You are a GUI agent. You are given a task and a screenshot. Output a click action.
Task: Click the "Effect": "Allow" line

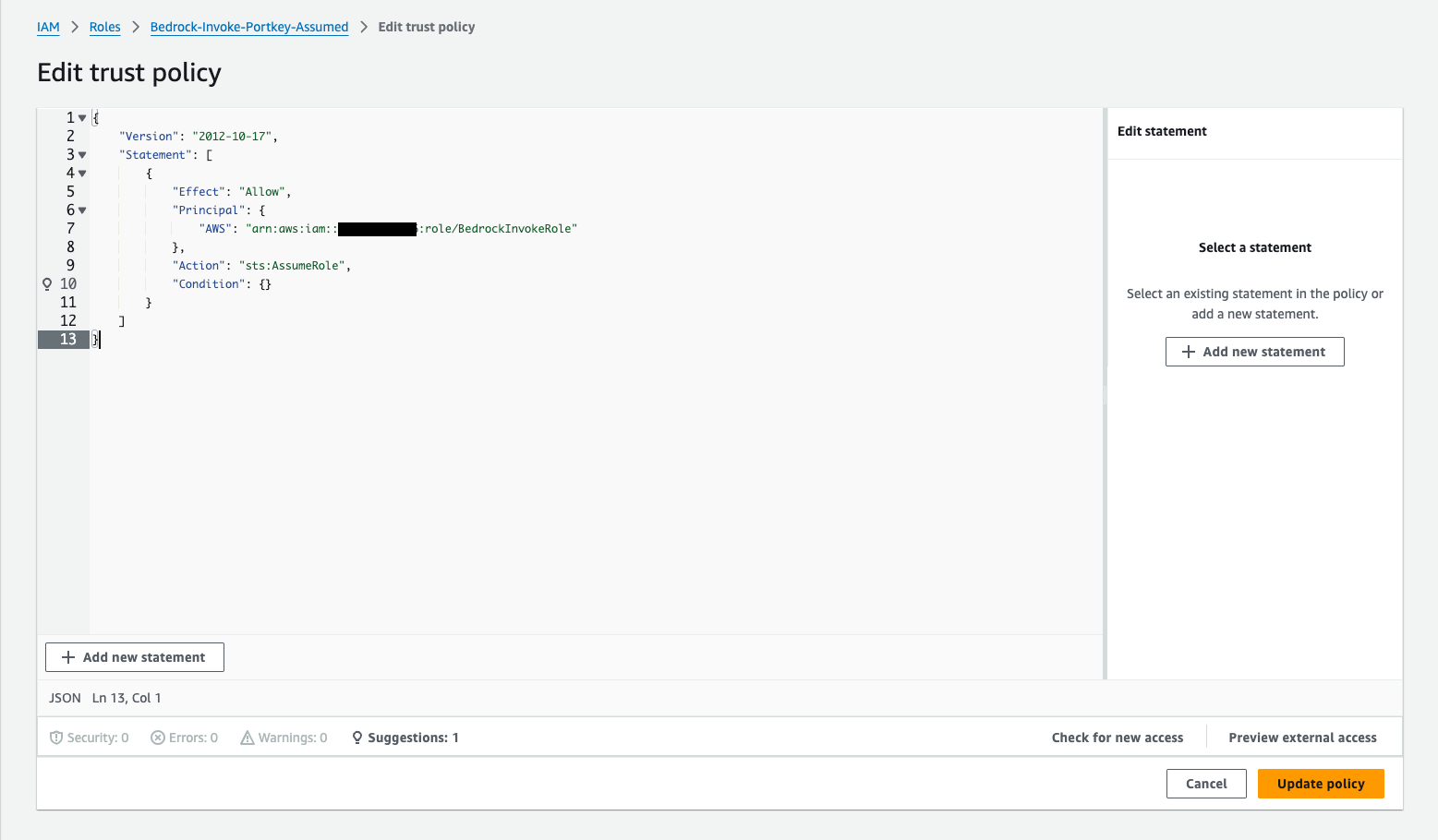[232, 192]
